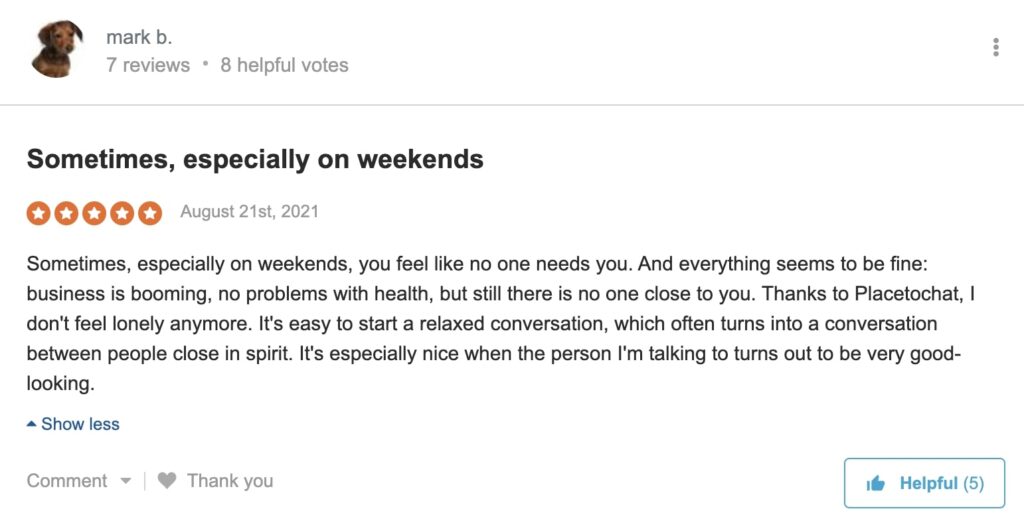Mark review as Helpful (5)
This screenshot has height=513, width=1024.
click(x=924, y=483)
